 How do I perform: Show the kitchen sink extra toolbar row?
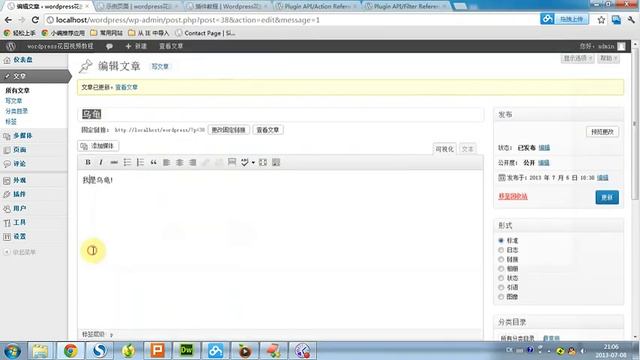pos(276,162)
